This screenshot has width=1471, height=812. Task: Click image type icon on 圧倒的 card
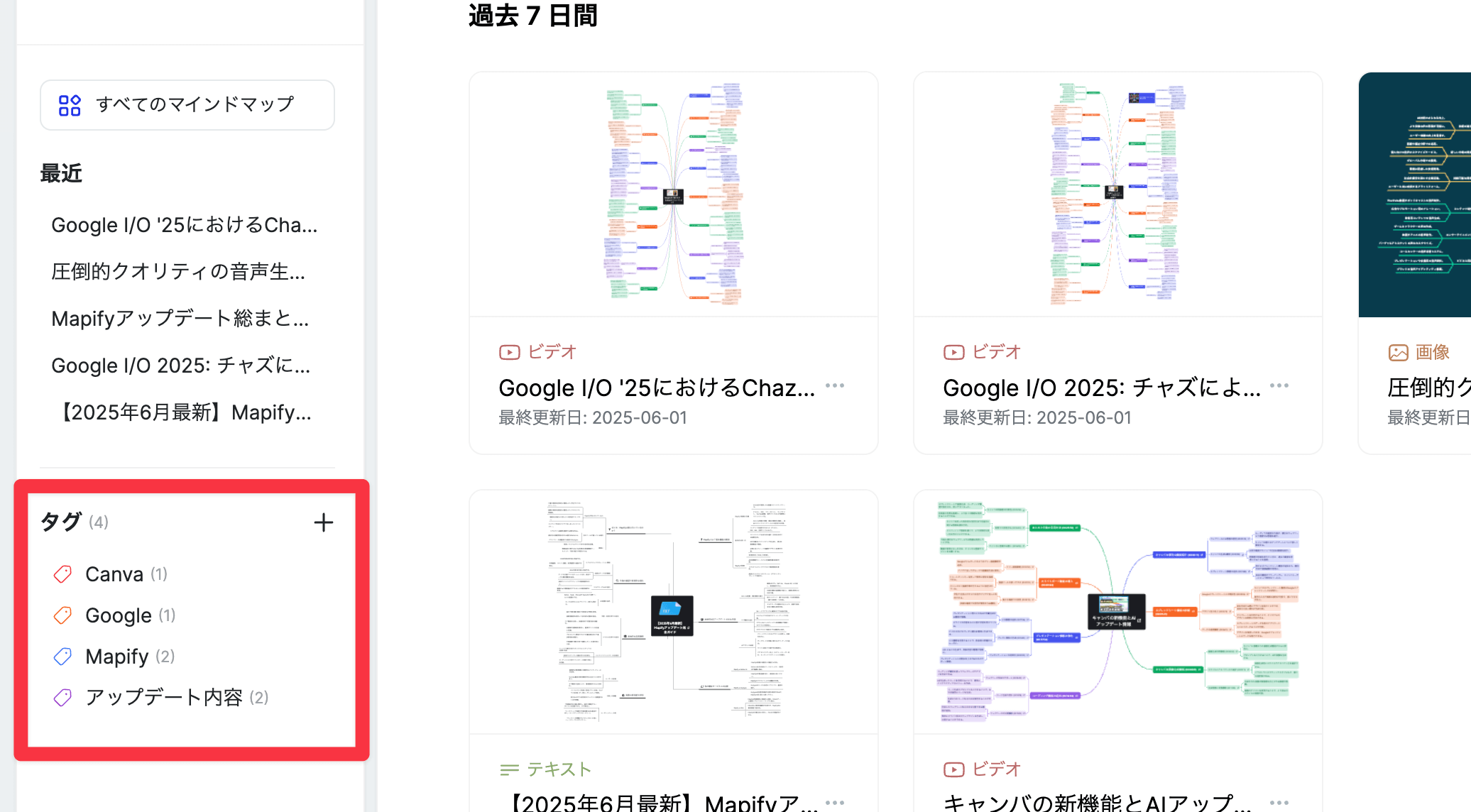[1398, 352]
